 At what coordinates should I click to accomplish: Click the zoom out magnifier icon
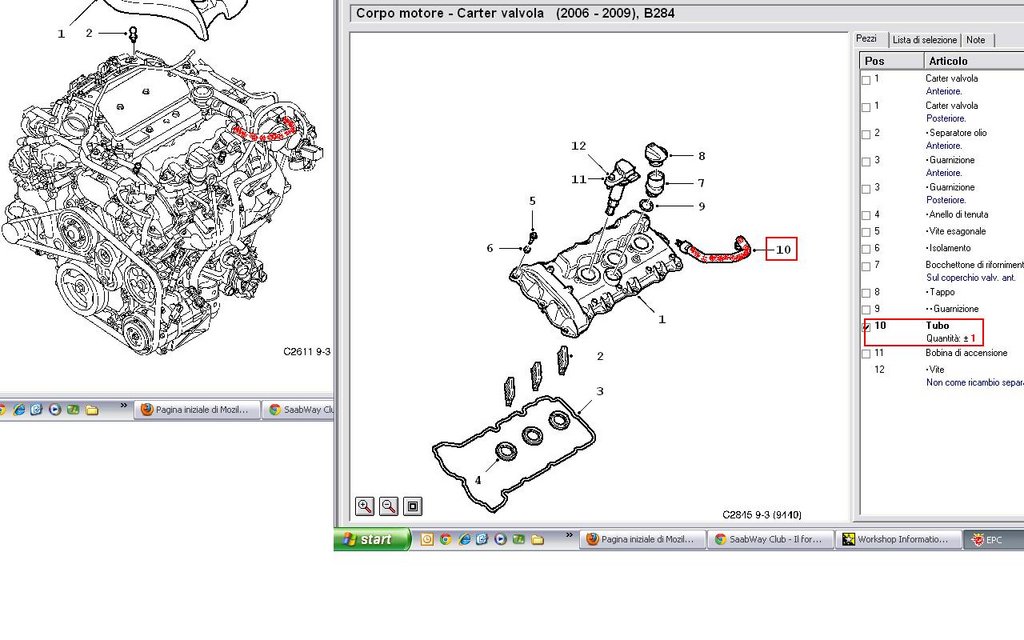pyautogui.click(x=389, y=505)
